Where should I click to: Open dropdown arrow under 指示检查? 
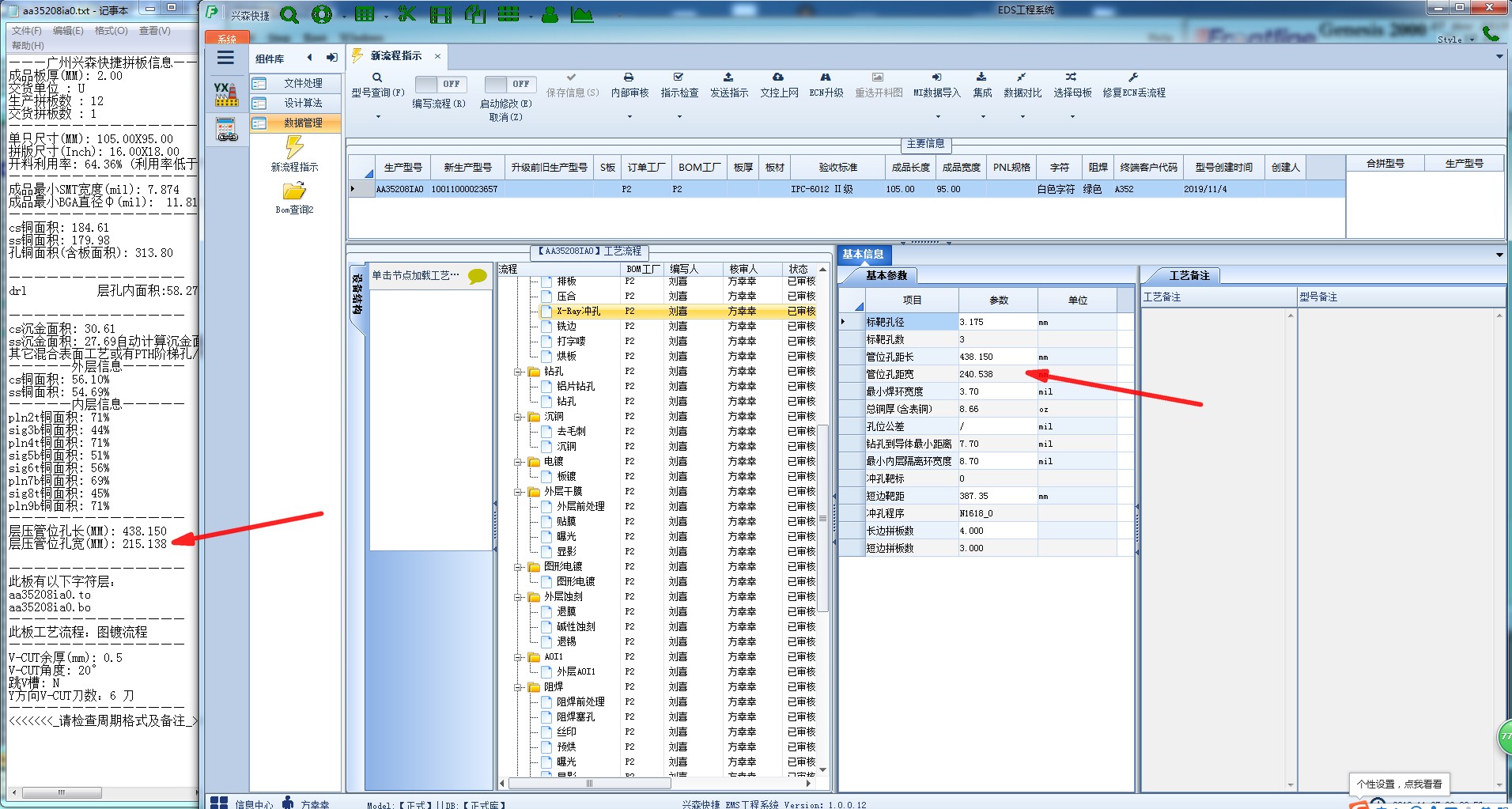click(679, 117)
